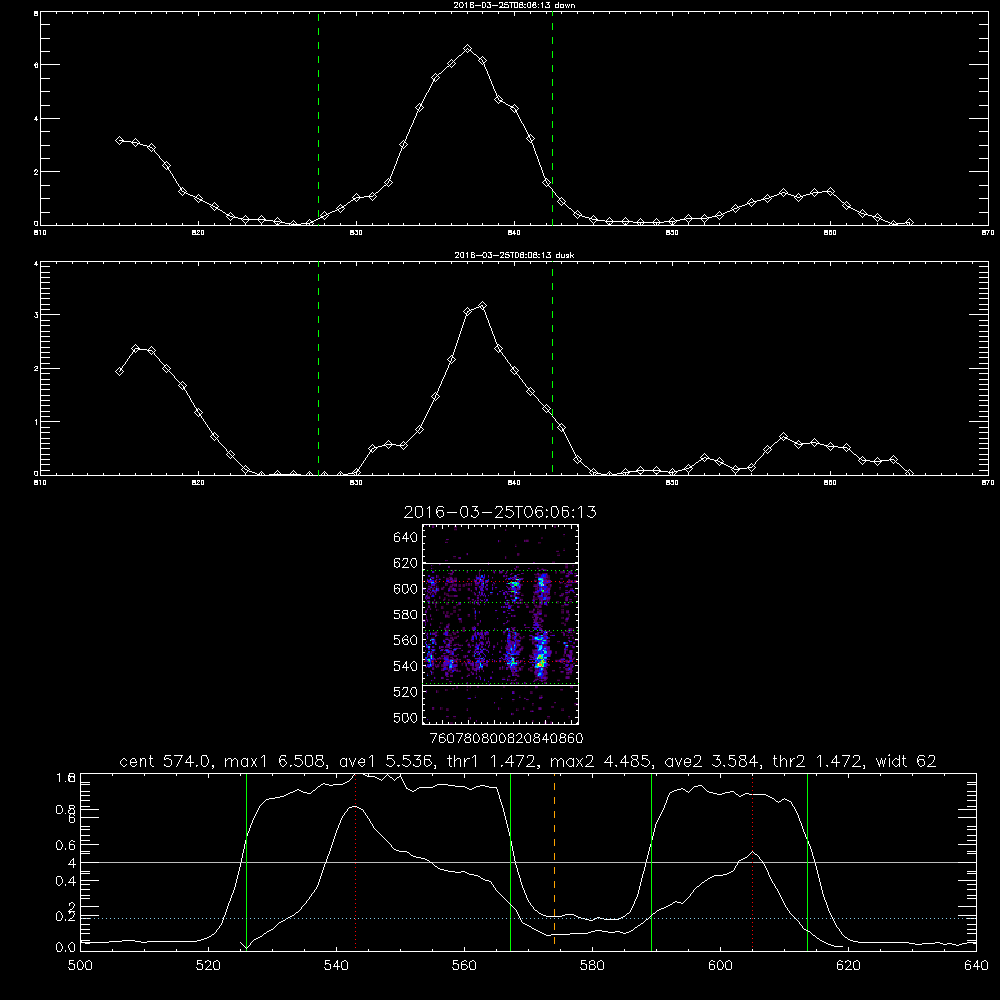Click the 'max2 4.485' value
1000x1000 pixels.
coord(602,761)
